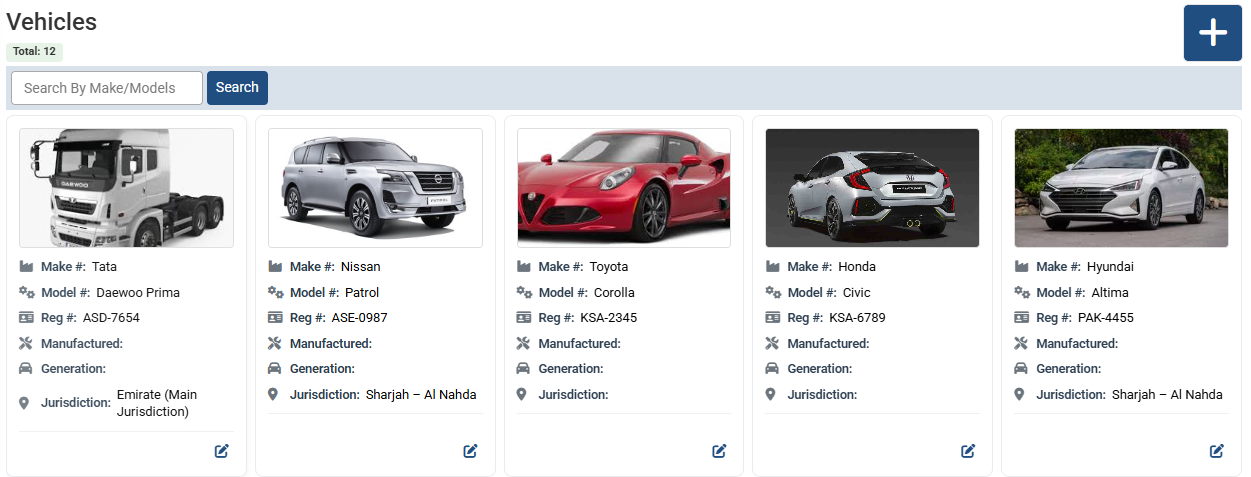Open the red sports car thumbnail
Screen dimensions: 1251x477
(x=624, y=188)
